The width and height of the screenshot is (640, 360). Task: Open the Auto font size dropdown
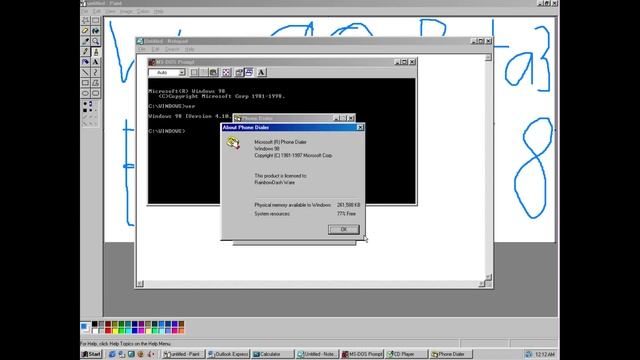tap(182, 72)
